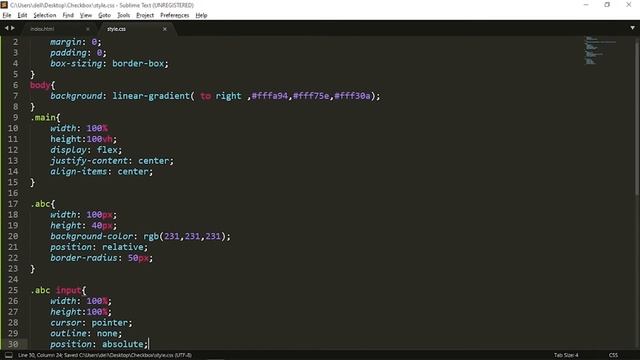
Task: Open the Help menu
Action: (201, 15)
